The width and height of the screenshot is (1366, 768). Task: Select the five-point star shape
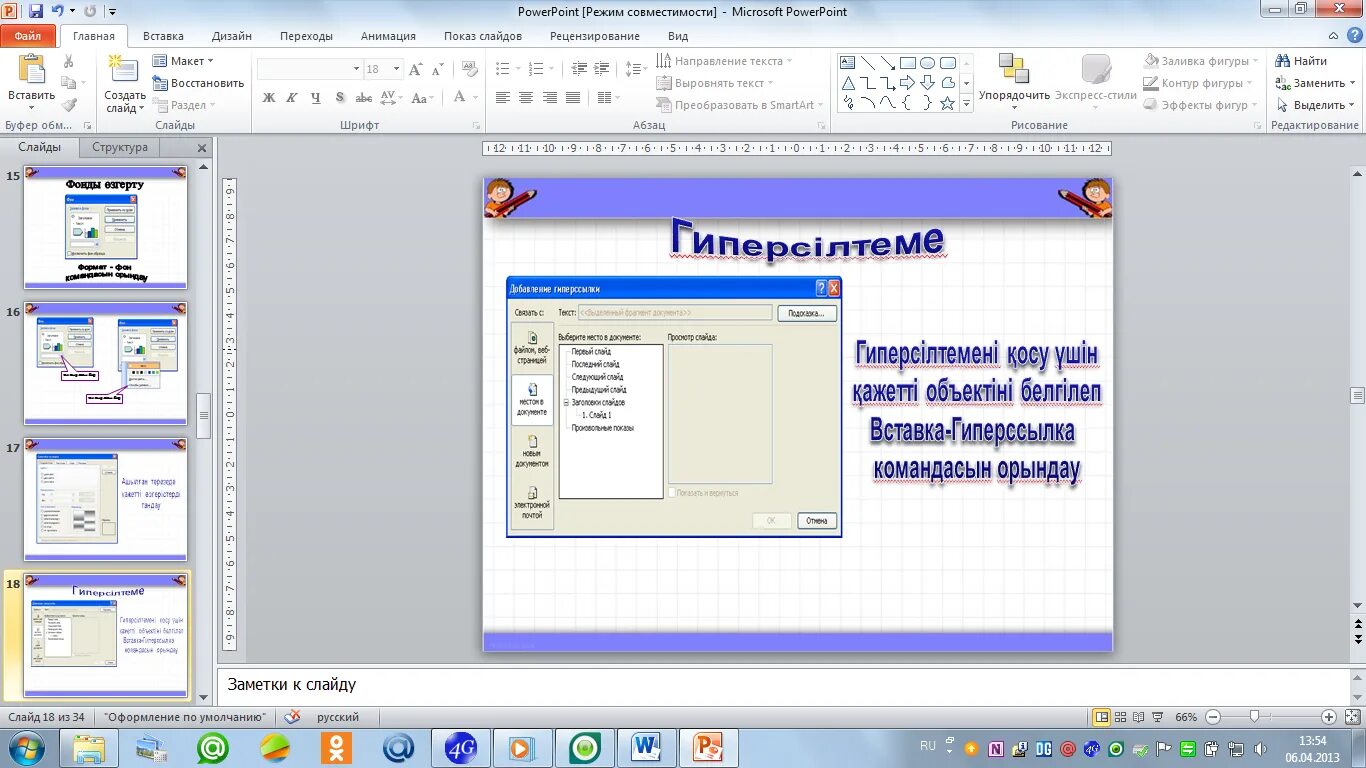947,103
